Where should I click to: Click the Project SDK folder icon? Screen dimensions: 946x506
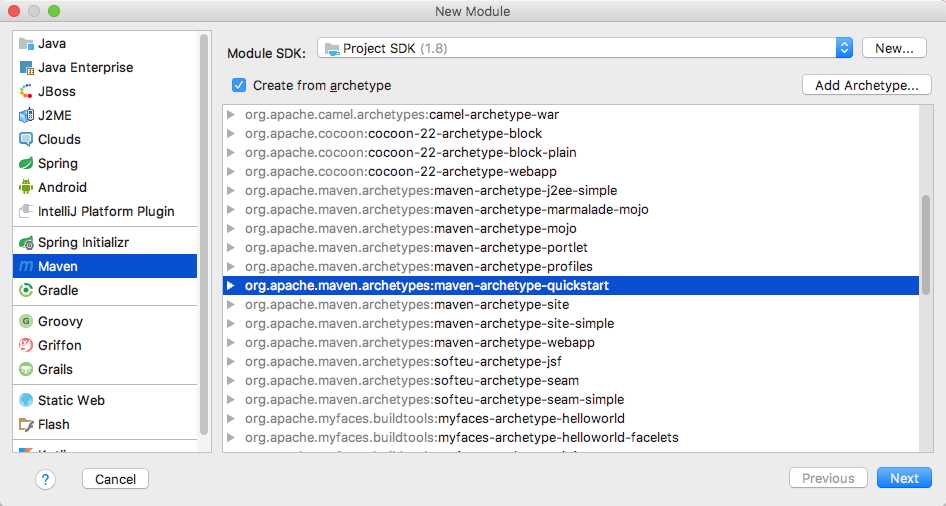tap(332, 49)
